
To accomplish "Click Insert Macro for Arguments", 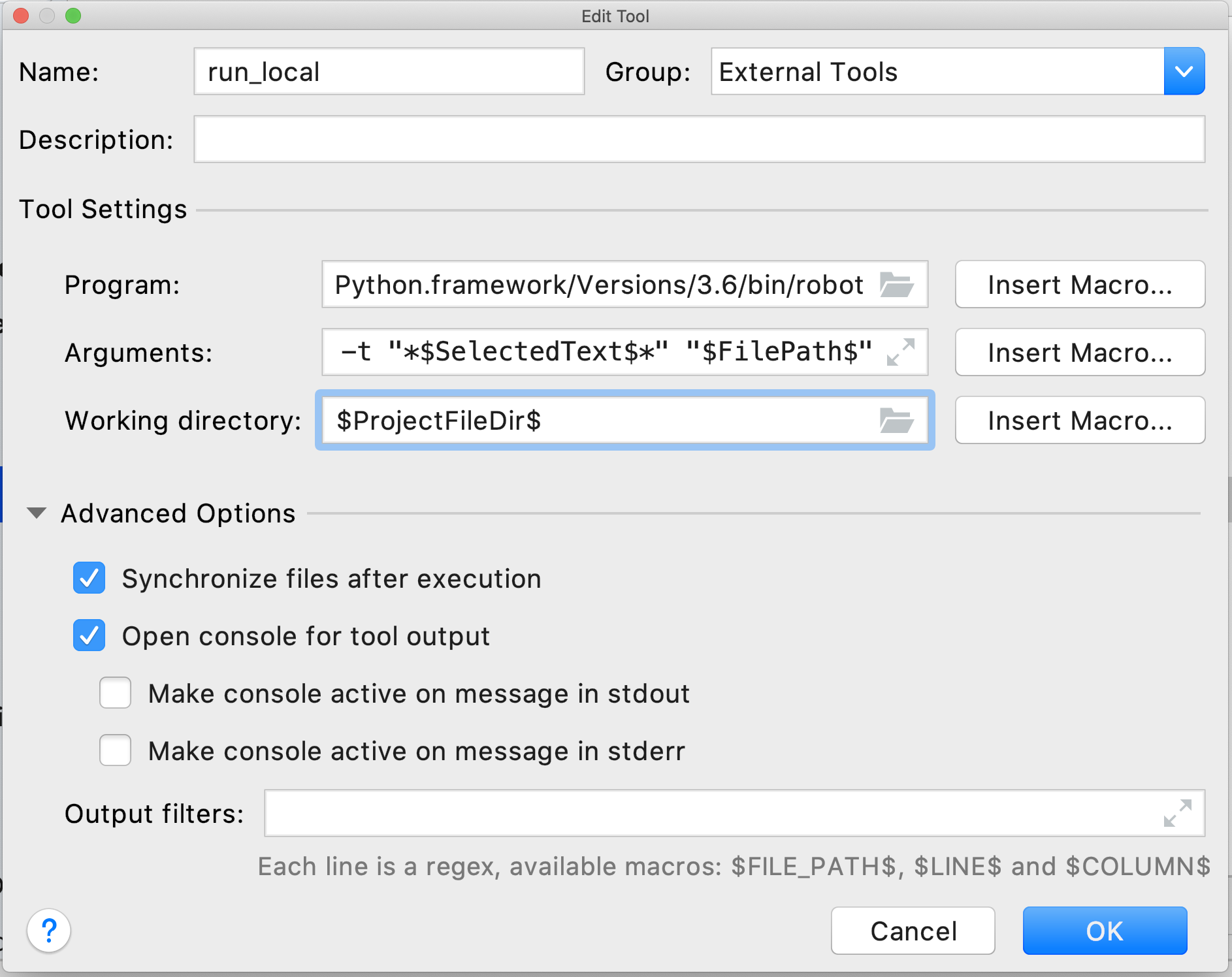I will point(1079,353).
